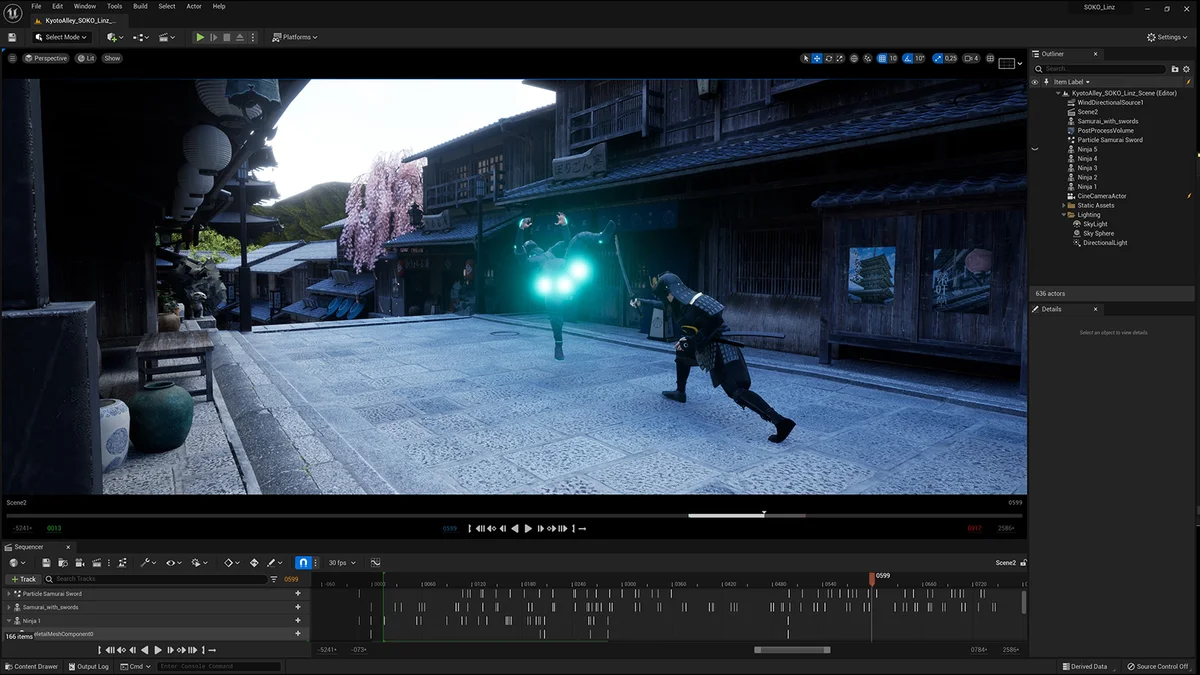Click the add Track button

tap(23, 579)
